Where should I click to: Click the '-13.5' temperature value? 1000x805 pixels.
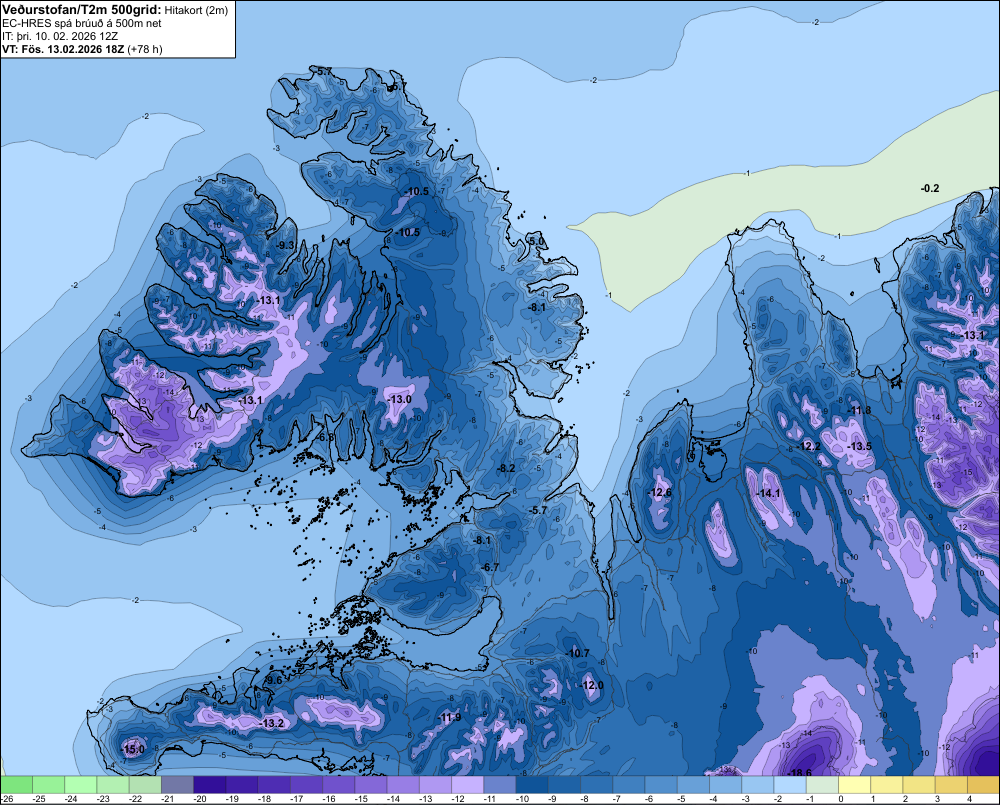pyautogui.click(x=859, y=446)
